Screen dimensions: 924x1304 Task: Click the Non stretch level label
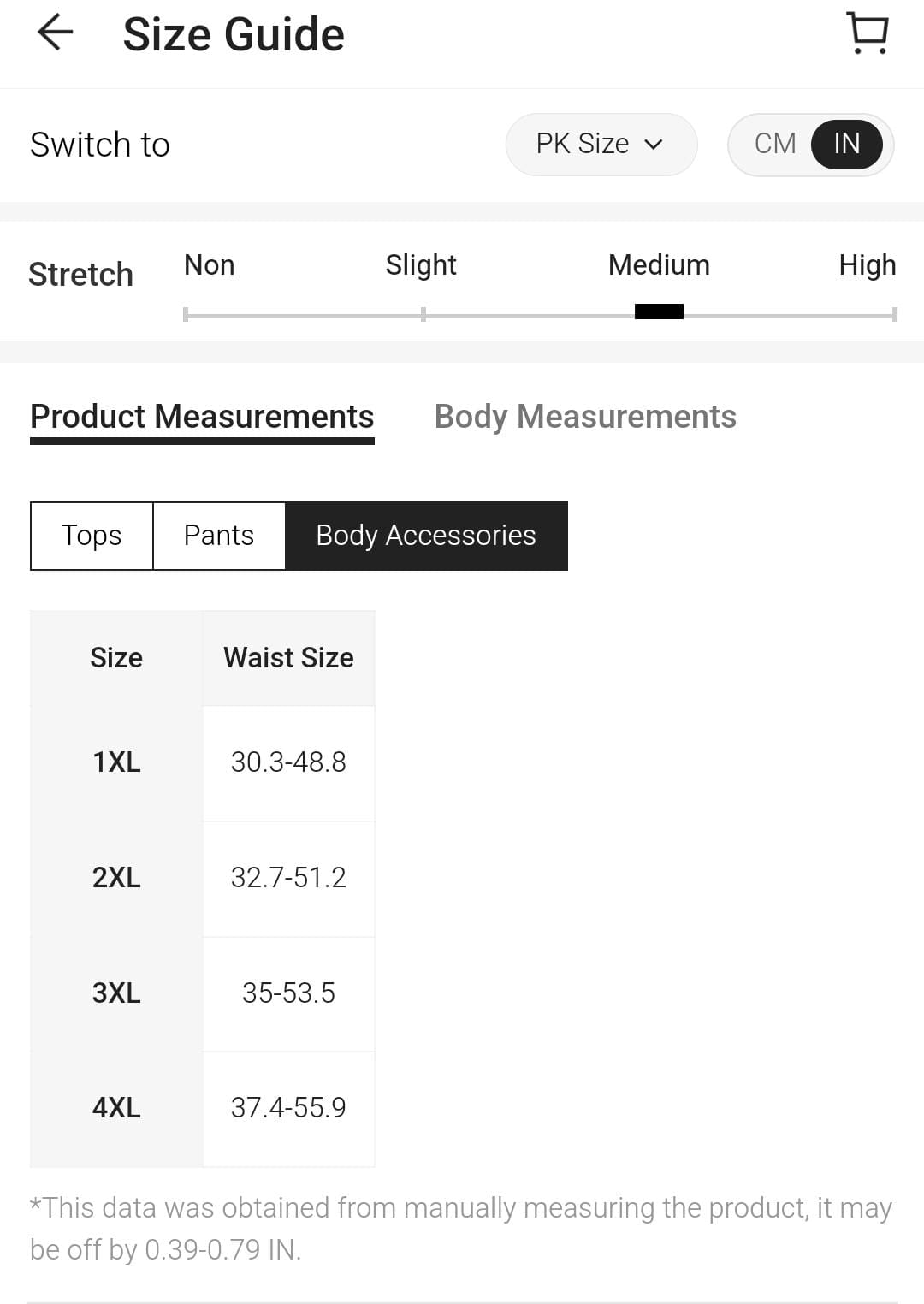tap(210, 265)
